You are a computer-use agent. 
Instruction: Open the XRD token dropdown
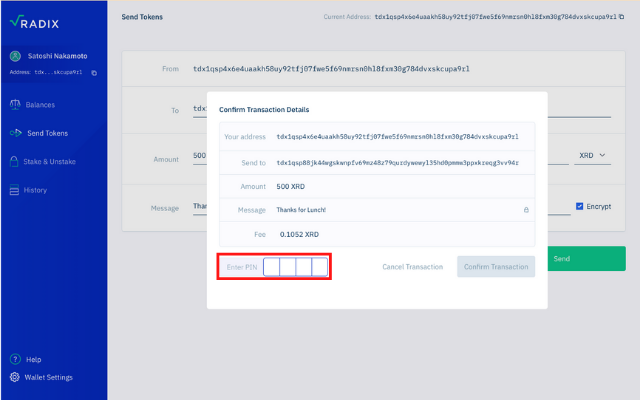point(592,156)
